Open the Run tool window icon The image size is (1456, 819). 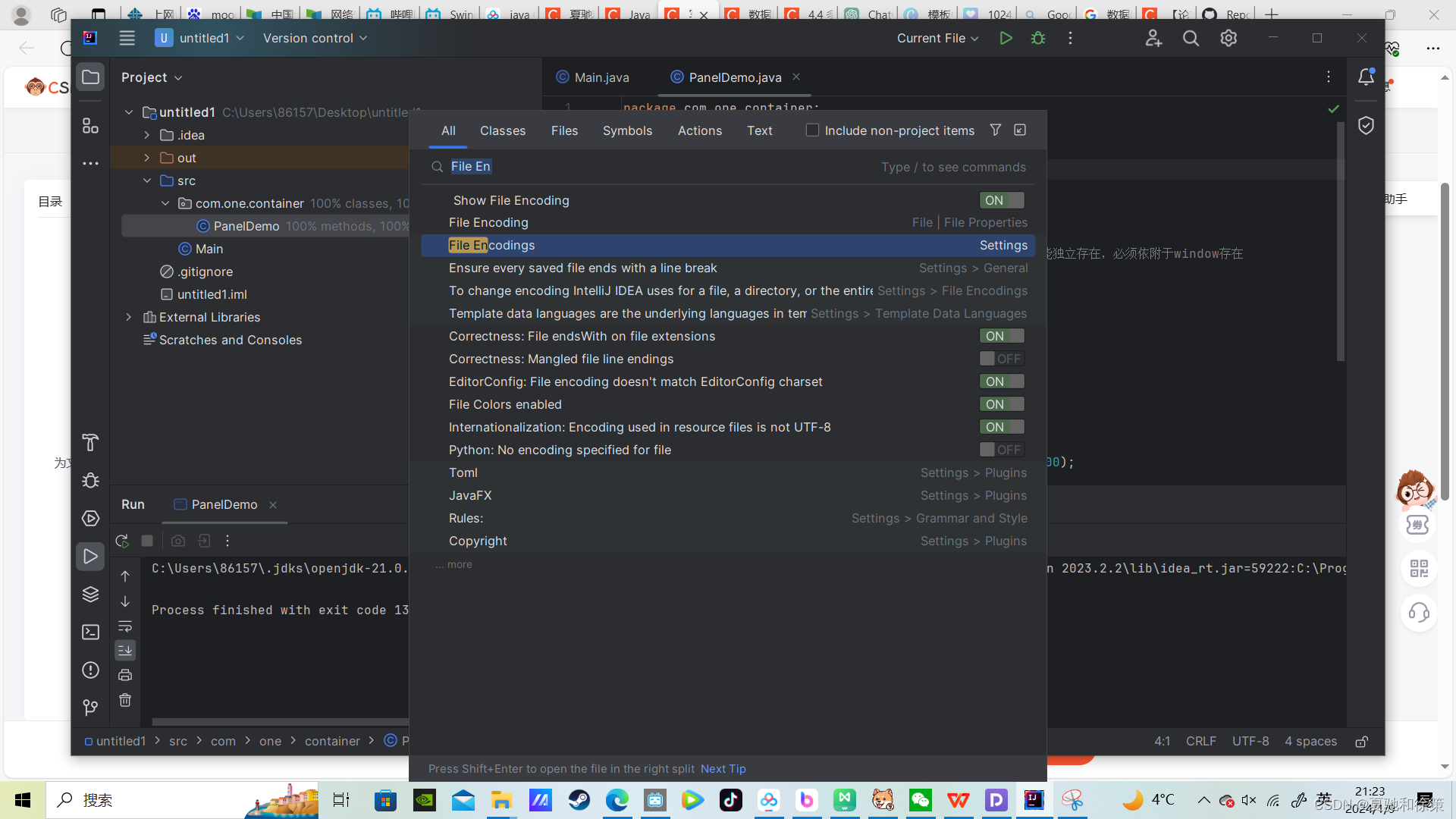90,557
